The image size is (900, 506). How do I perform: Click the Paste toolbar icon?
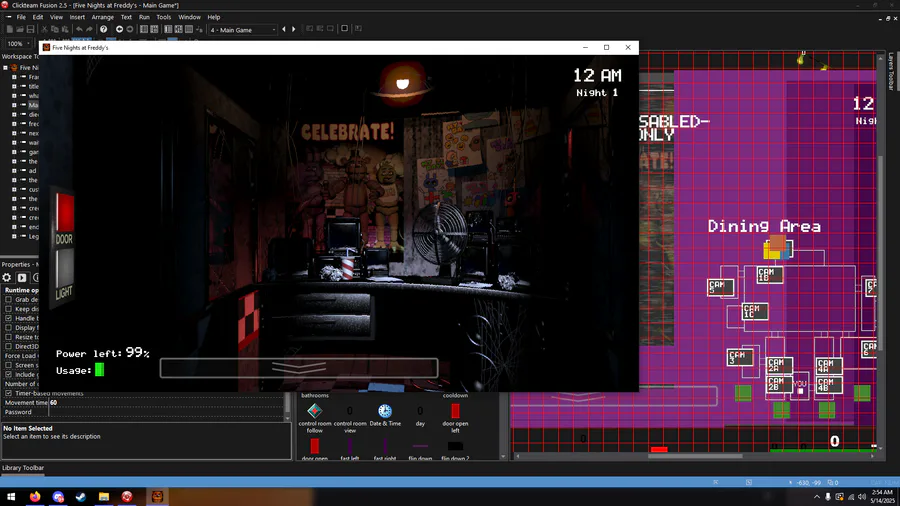click(x=65, y=29)
